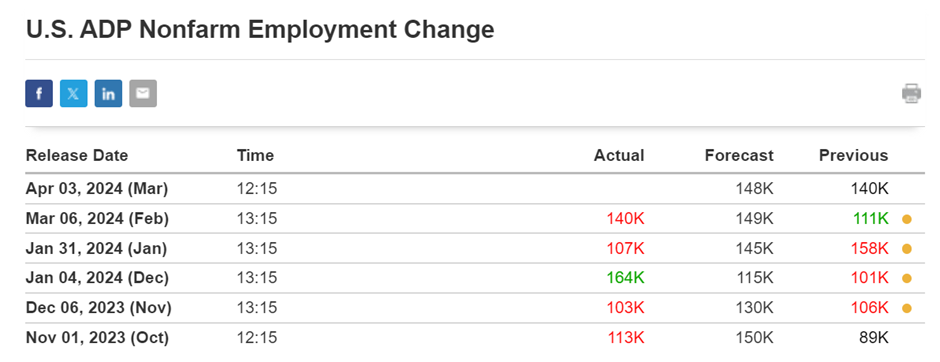Image resolution: width=940 pixels, height=362 pixels.
Task: Click the revision dot beside 101K
Action: point(906,279)
